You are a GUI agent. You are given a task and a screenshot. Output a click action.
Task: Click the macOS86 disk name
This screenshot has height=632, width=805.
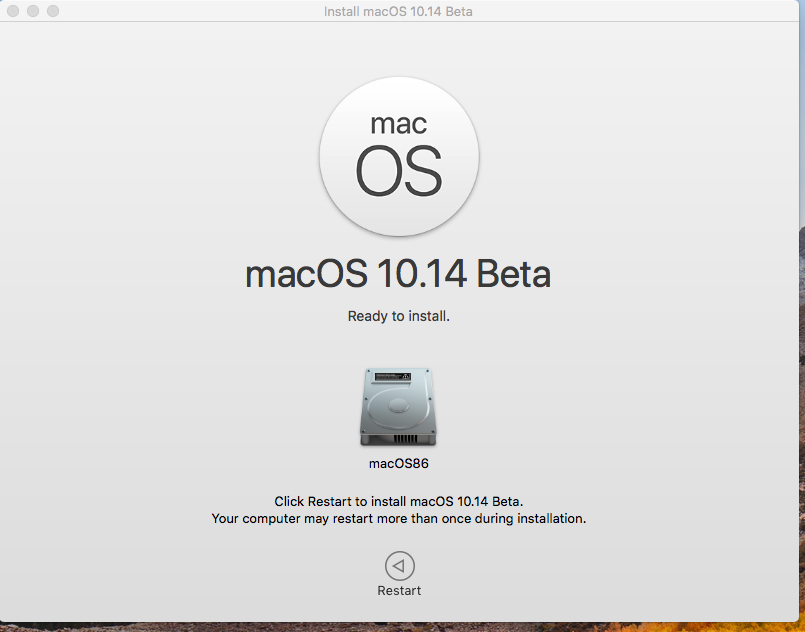click(x=398, y=464)
